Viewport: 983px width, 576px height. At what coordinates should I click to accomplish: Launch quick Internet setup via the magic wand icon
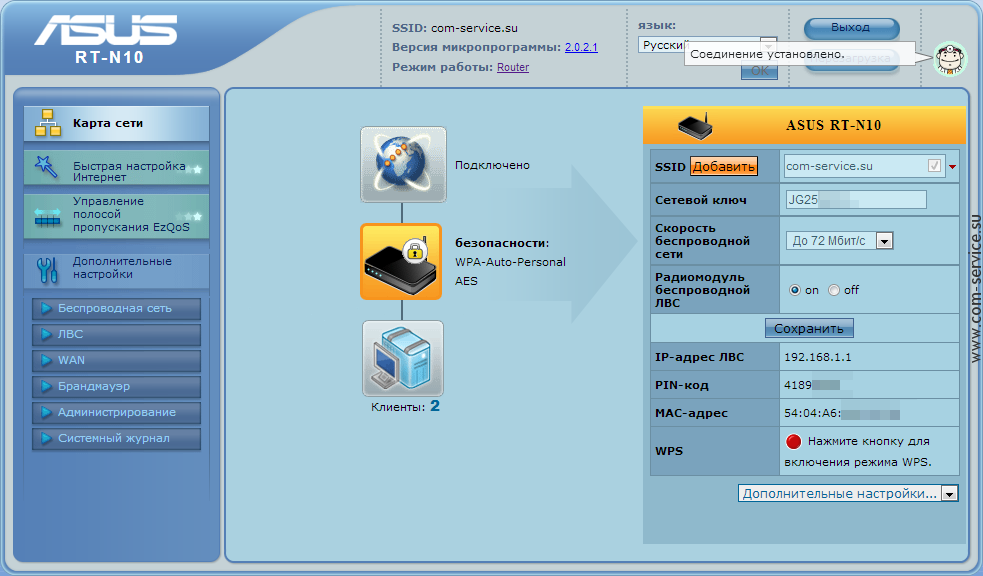coord(46,167)
